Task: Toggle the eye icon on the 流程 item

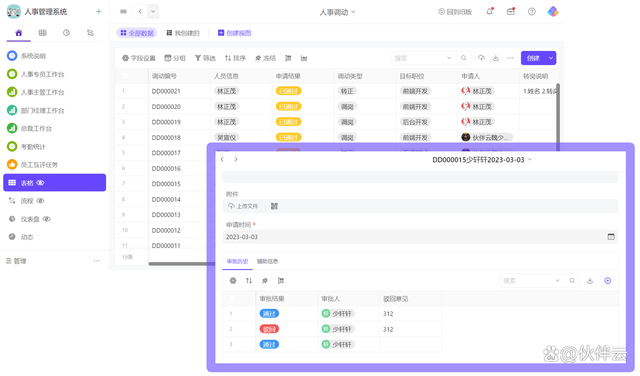Action: click(40, 201)
